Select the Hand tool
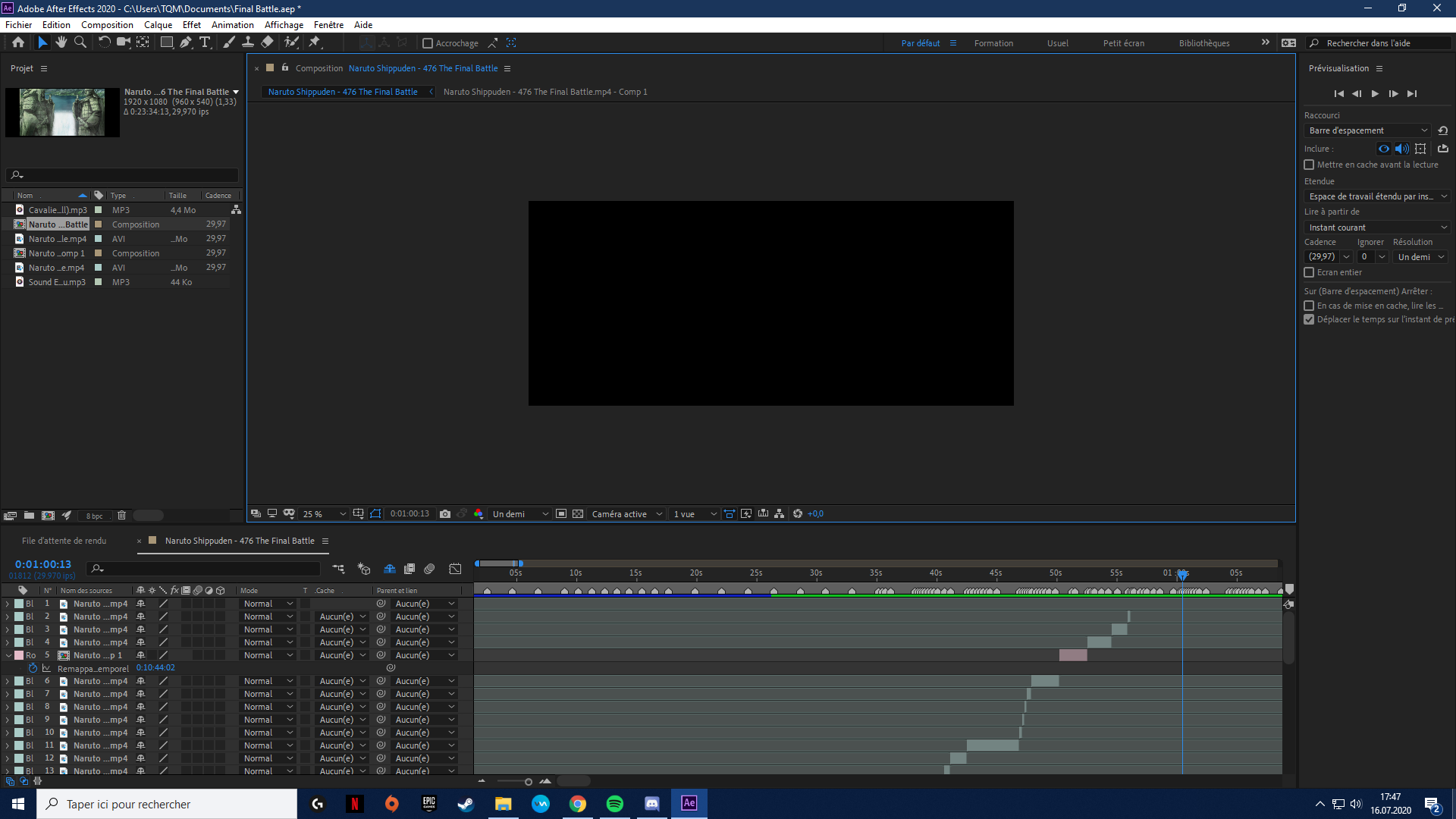 [61, 42]
